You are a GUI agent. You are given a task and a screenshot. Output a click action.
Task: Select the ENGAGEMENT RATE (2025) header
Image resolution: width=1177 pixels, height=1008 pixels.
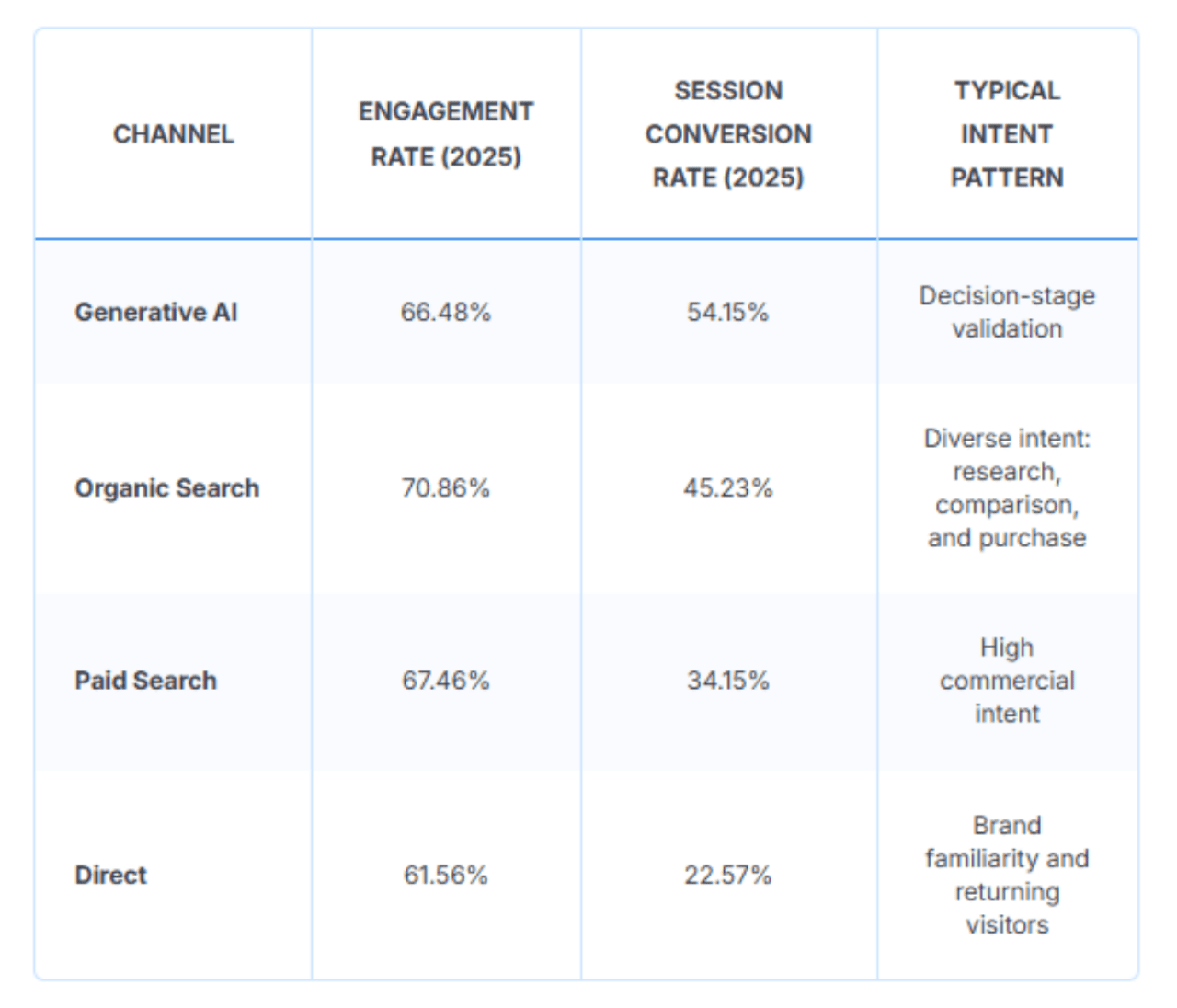pos(446,134)
